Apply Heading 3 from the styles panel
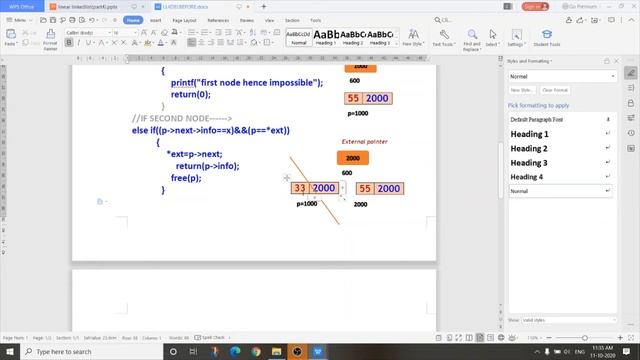640x360 pixels. 560,163
